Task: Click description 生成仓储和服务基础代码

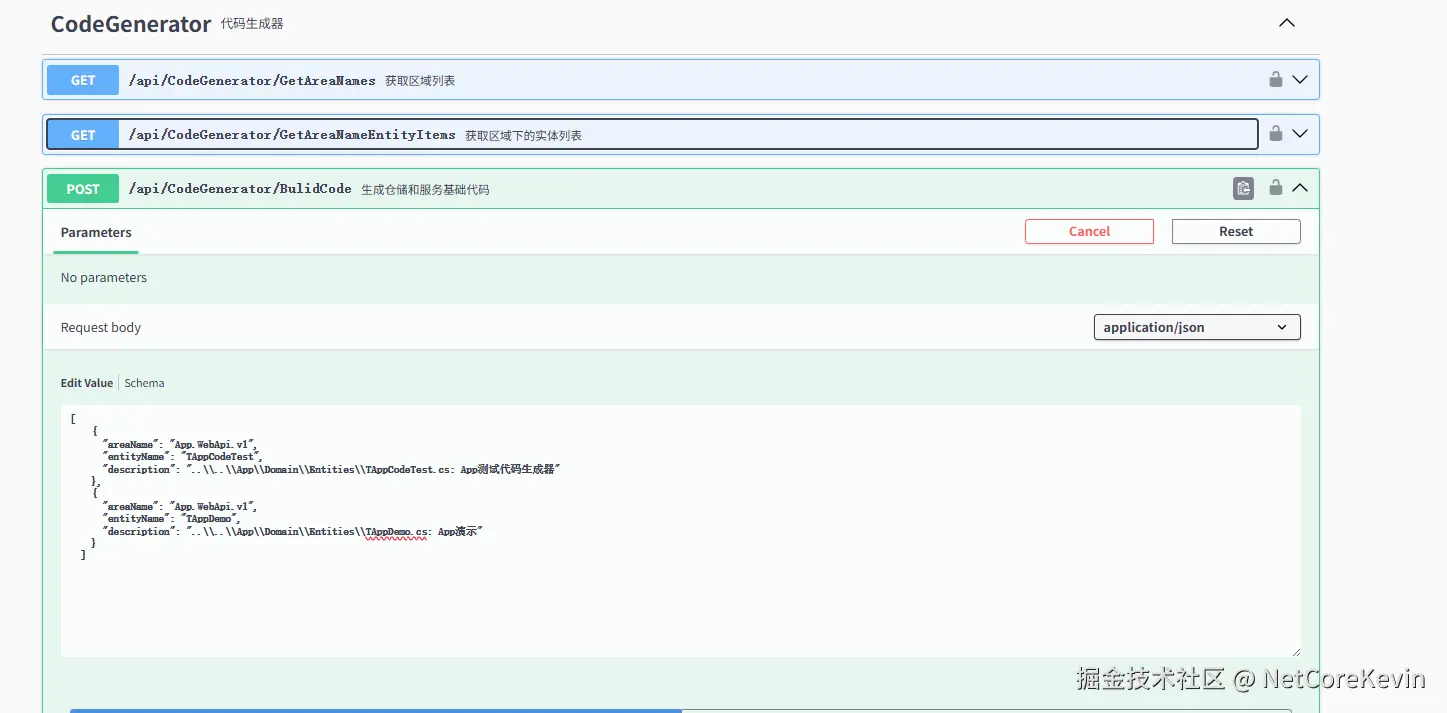Action: (425, 189)
